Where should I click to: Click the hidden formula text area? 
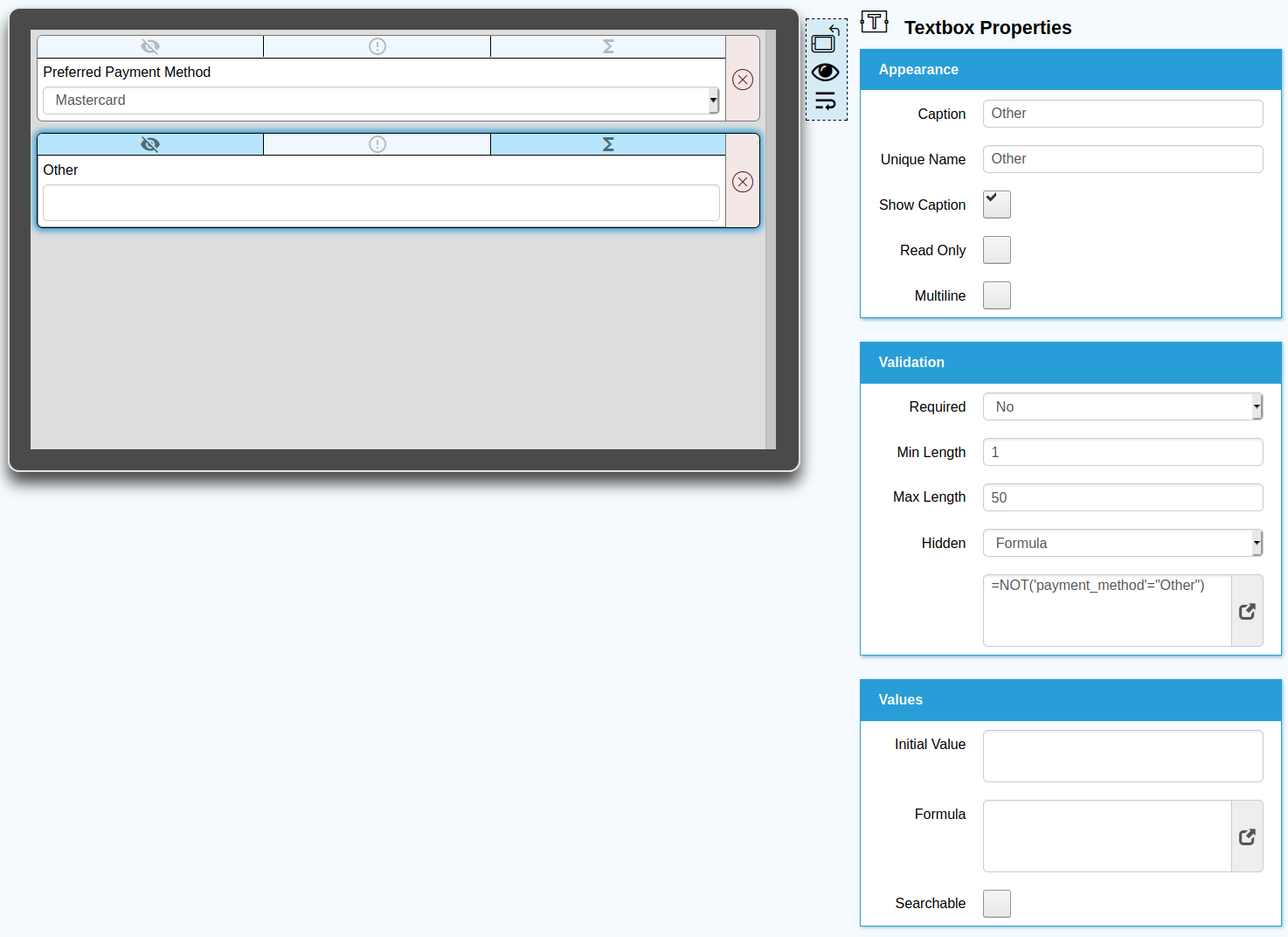(x=1107, y=610)
